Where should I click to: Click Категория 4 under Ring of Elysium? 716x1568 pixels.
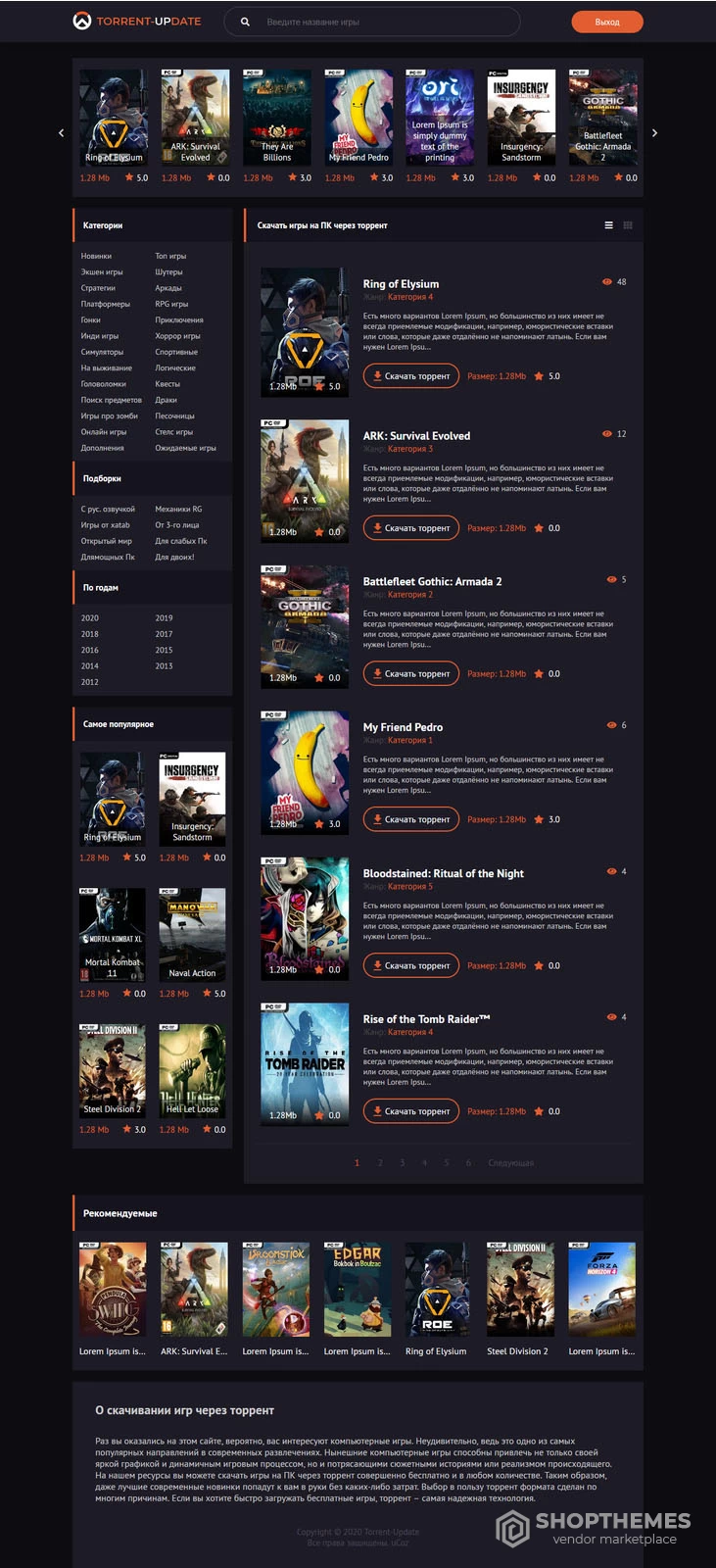pos(410,297)
